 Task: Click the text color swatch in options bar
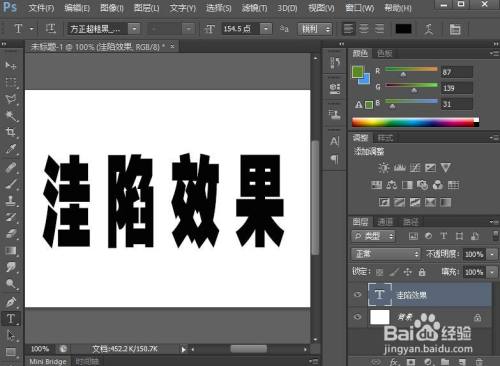click(x=403, y=29)
